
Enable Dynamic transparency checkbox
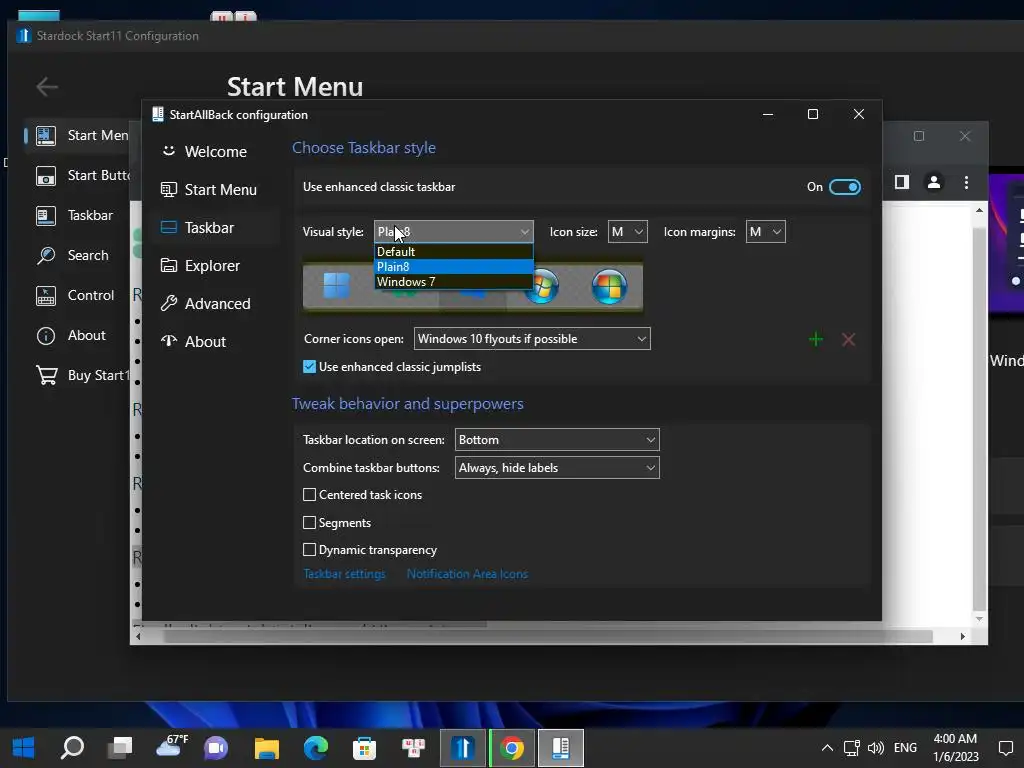[310, 550]
